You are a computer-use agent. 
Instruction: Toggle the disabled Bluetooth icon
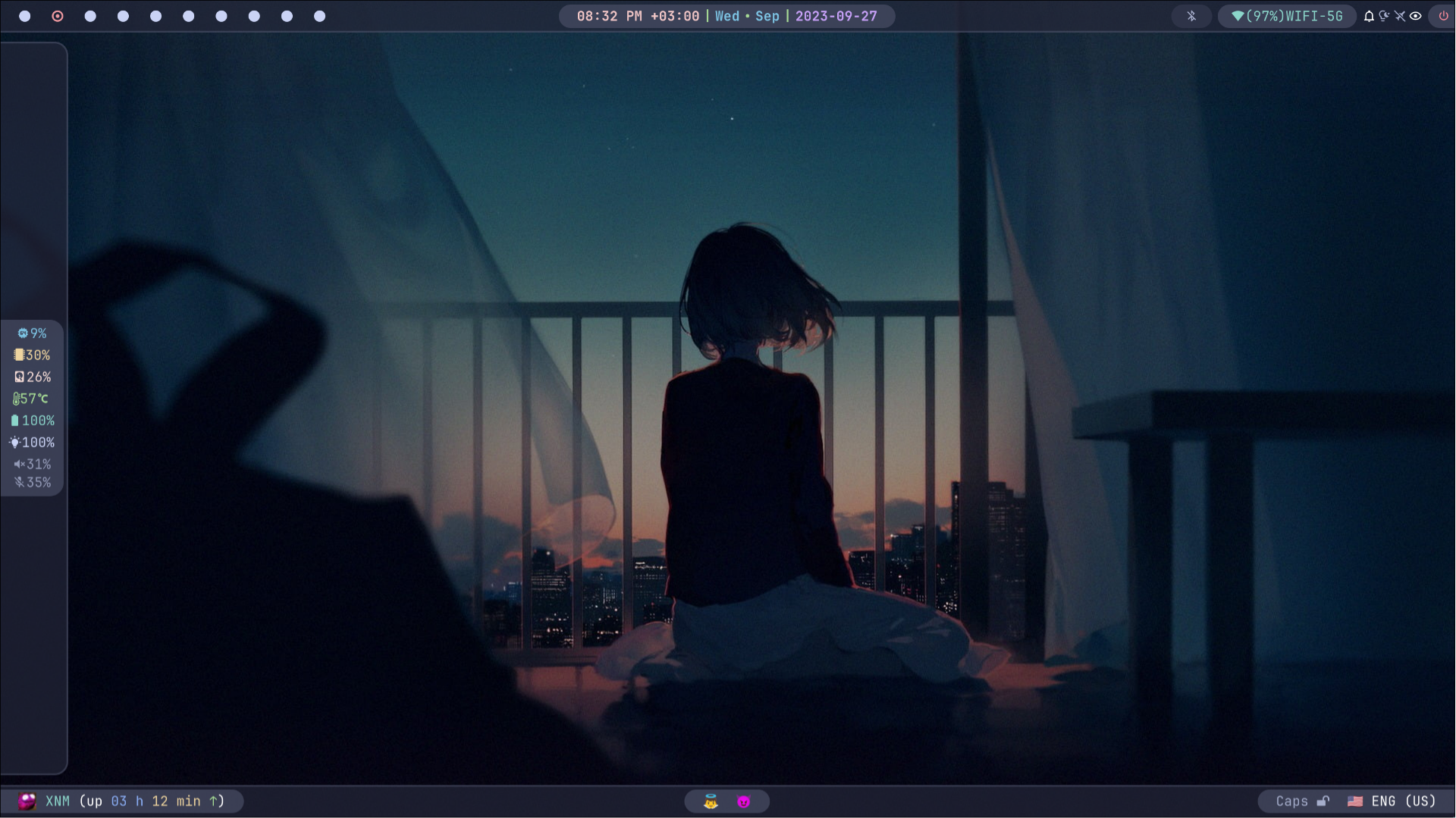click(x=1191, y=16)
